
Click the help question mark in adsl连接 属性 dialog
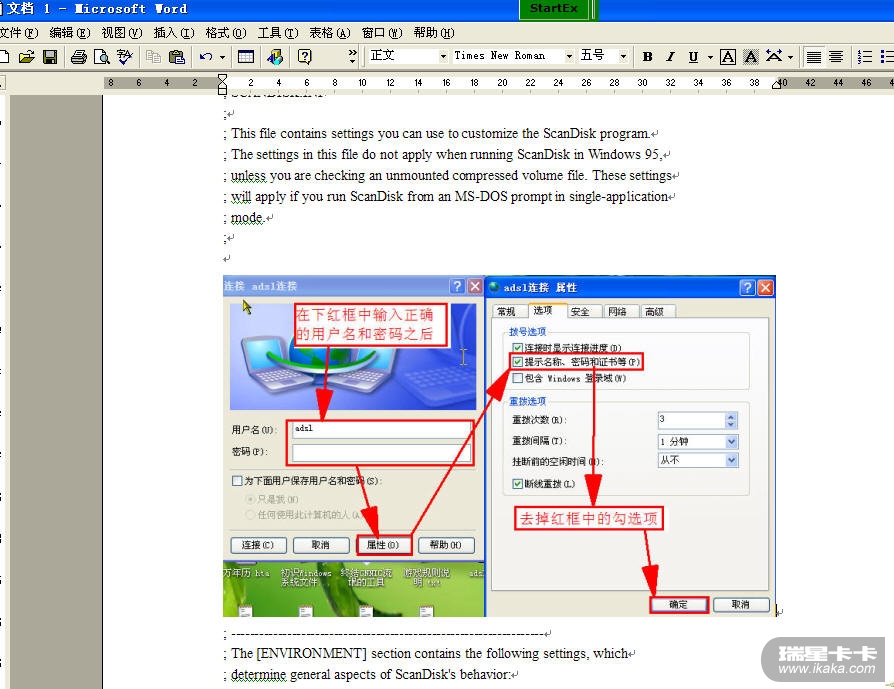click(747, 287)
